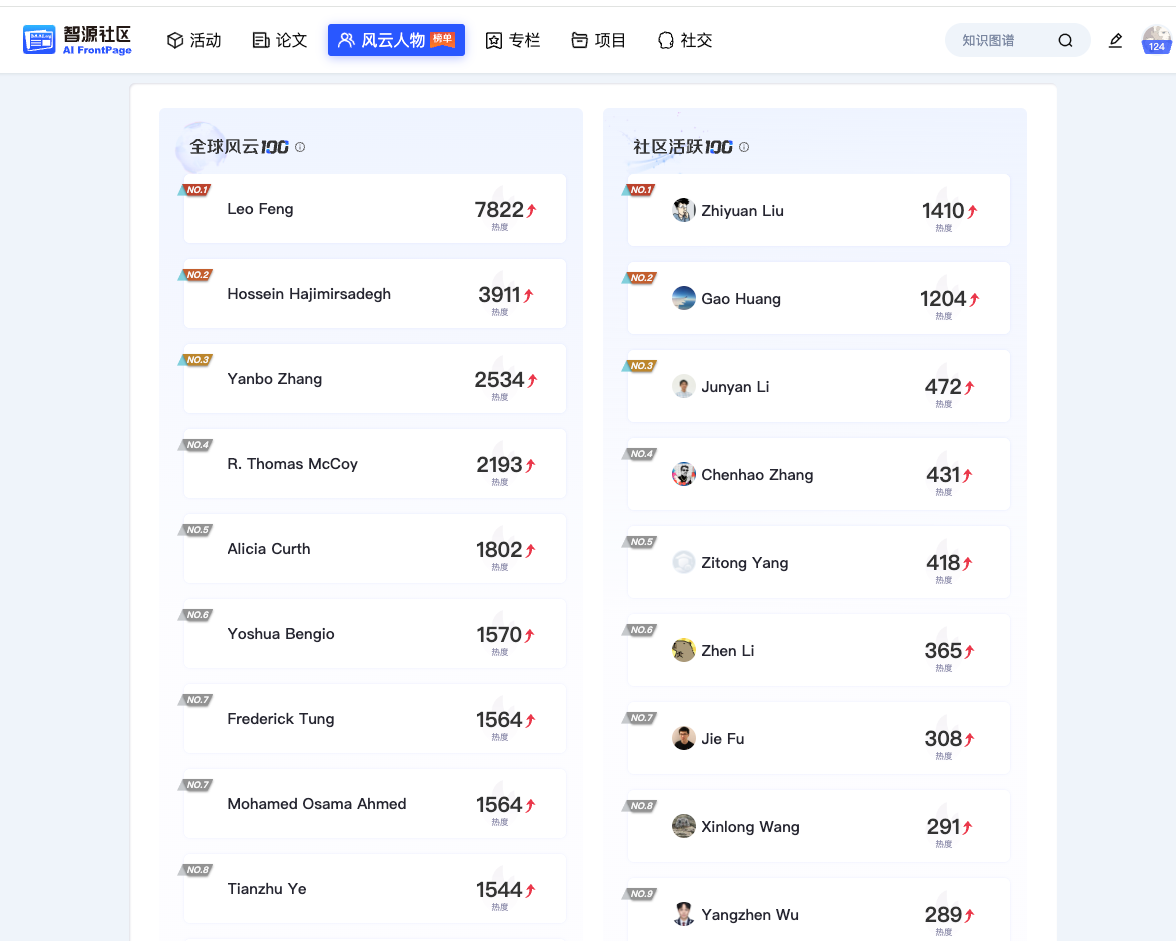Open R. Thomas McCoy's entry

click(374, 463)
